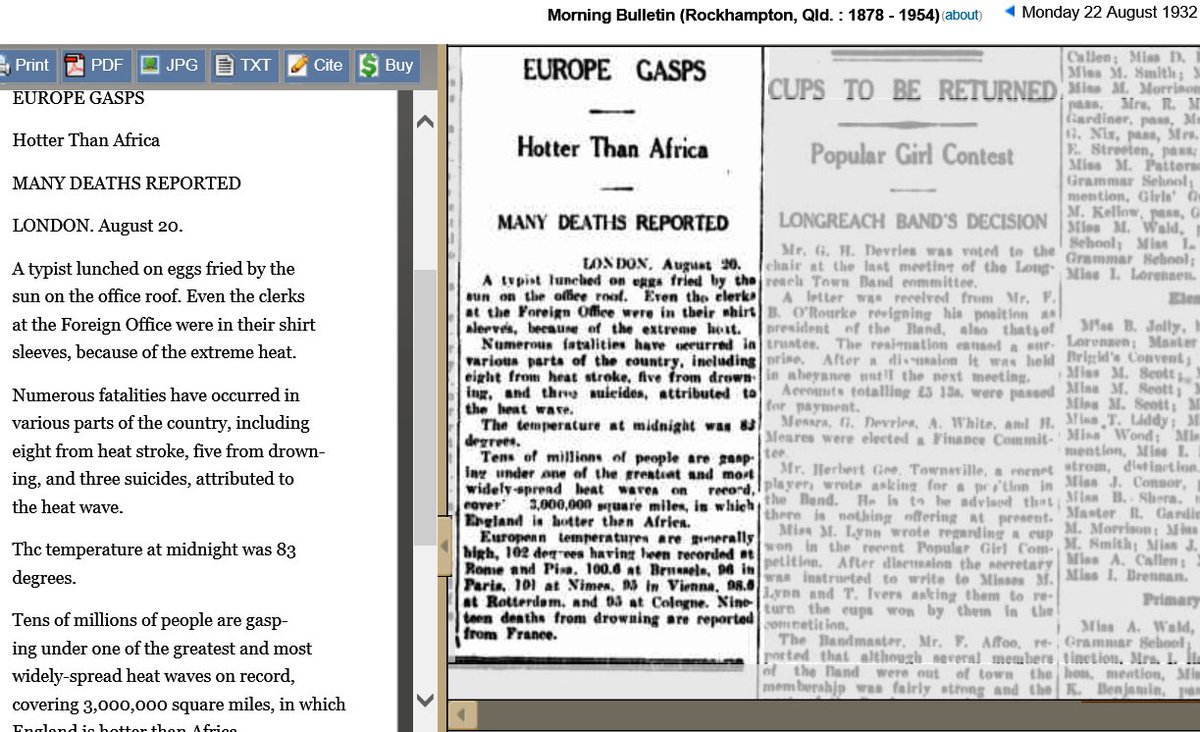1200x732 pixels.
Task: Click the 'EUROPE GASPS' transcription title
Action: coord(78,99)
